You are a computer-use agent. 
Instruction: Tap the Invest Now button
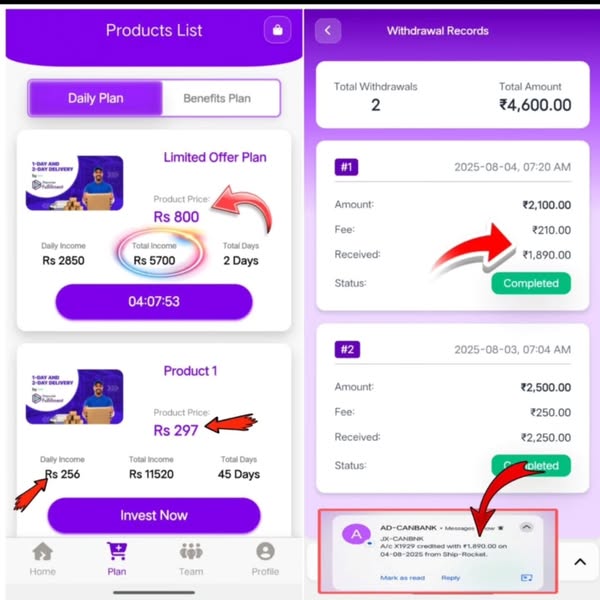[x=154, y=515]
